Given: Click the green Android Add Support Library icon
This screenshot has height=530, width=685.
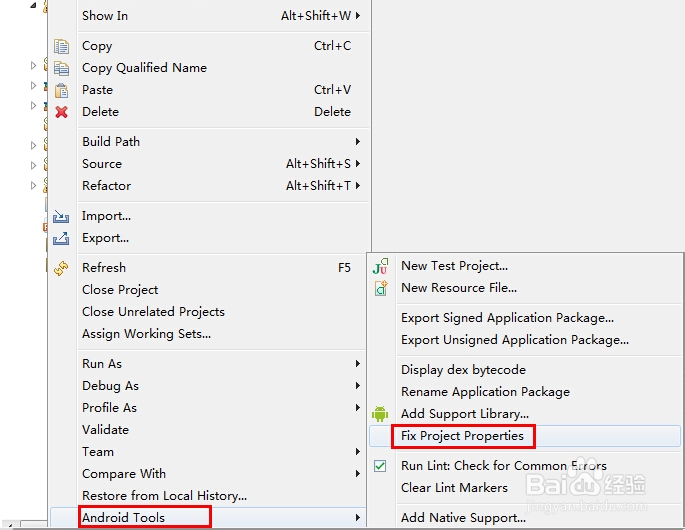Looking at the screenshot, I should [x=380, y=414].
